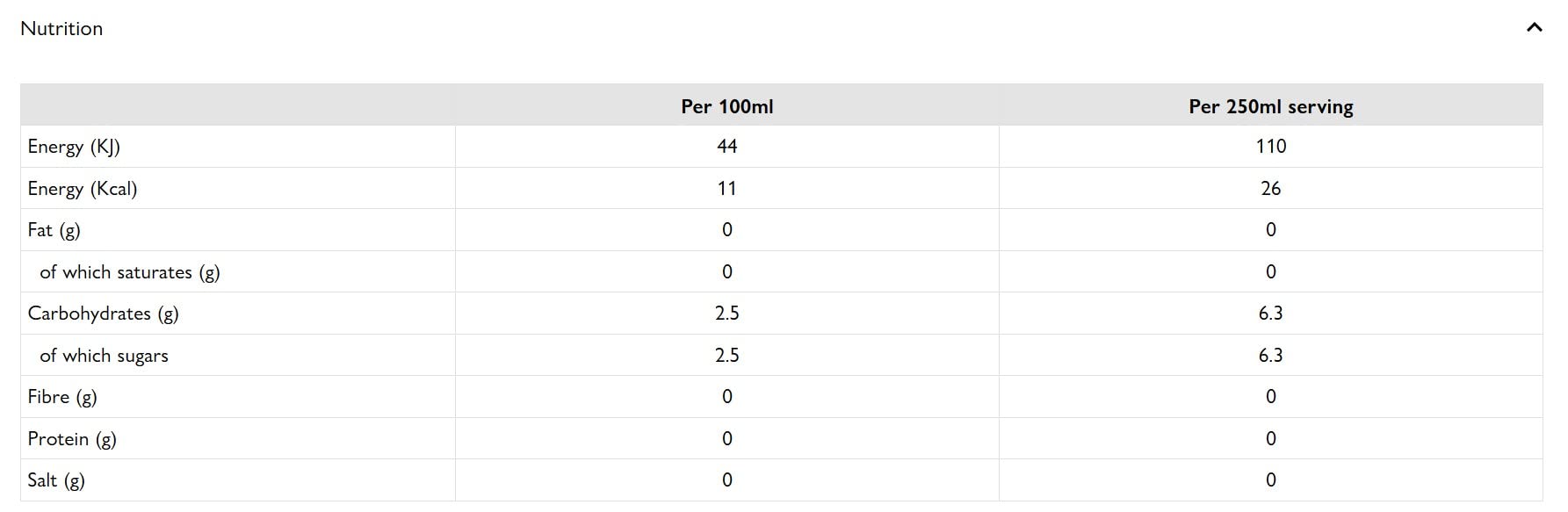1568x512 pixels.
Task: Click the Per 100ml column header
Action: click(x=726, y=106)
